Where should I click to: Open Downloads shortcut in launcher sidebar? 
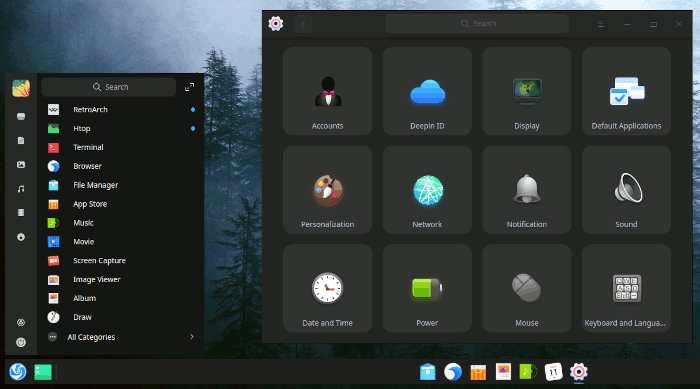pos(21,237)
